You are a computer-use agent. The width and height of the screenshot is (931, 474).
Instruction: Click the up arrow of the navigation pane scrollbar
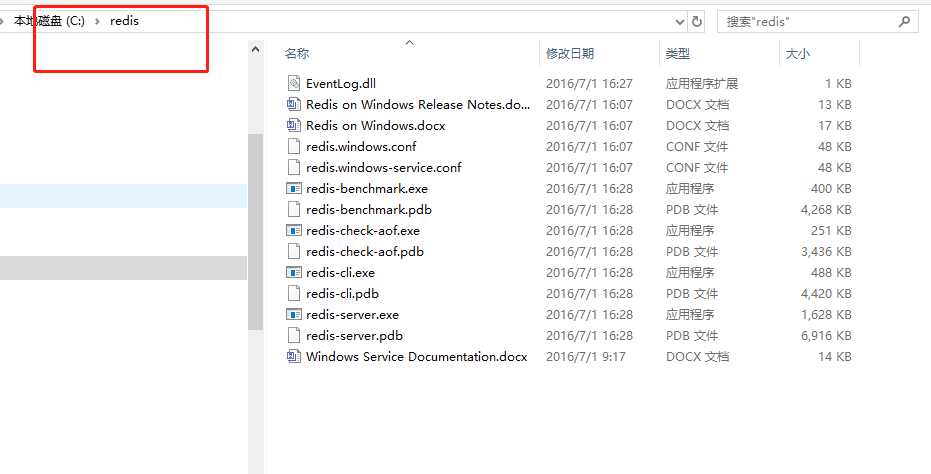pyautogui.click(x=255, y=50)
